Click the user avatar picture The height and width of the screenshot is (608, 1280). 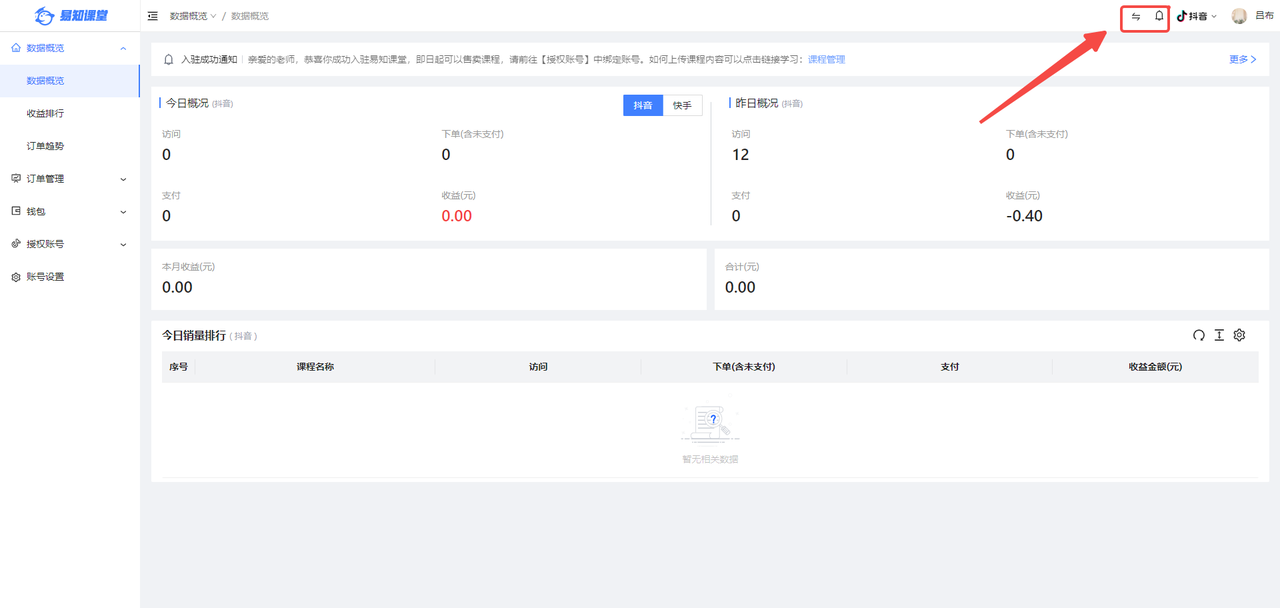1239,16
